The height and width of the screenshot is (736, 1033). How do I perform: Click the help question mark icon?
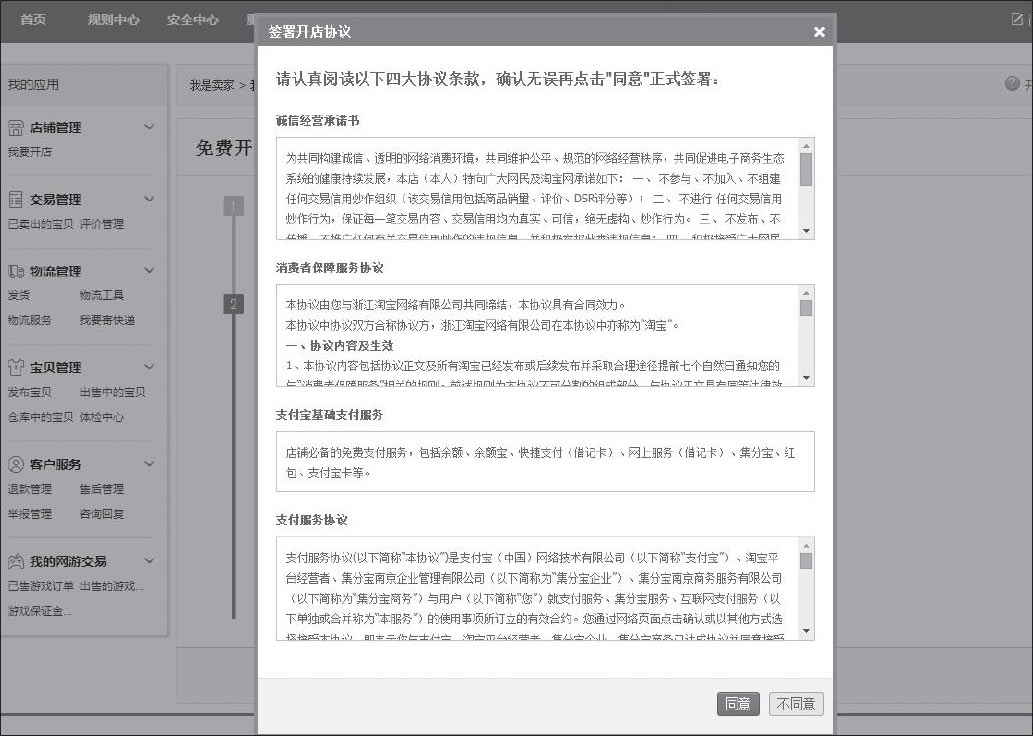1013,84
